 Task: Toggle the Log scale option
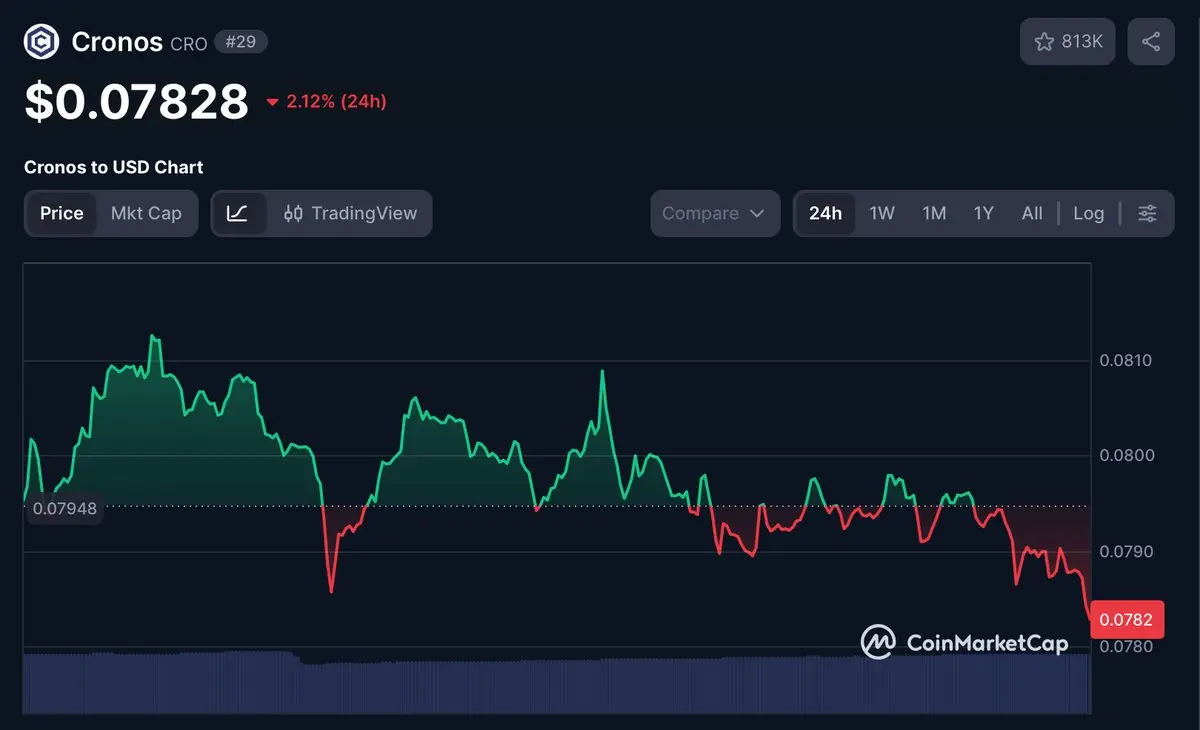pyautogui.click(x=1088, y=213)
